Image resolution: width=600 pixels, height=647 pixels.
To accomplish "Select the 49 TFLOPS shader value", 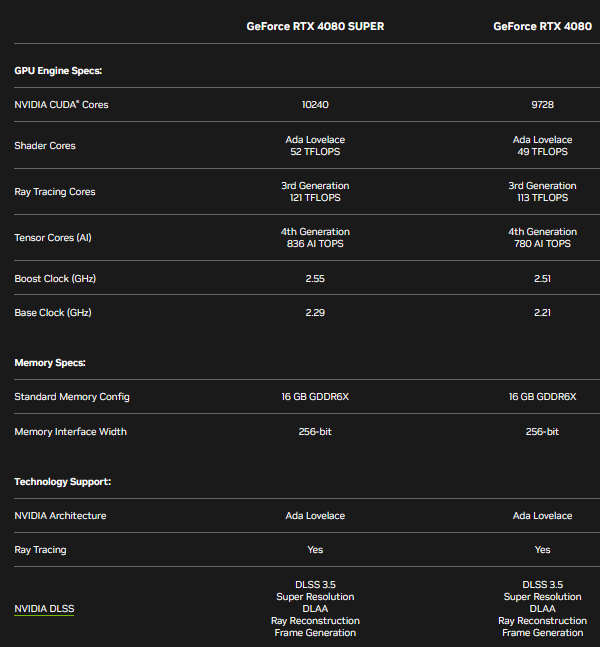I will pos(542,152).
